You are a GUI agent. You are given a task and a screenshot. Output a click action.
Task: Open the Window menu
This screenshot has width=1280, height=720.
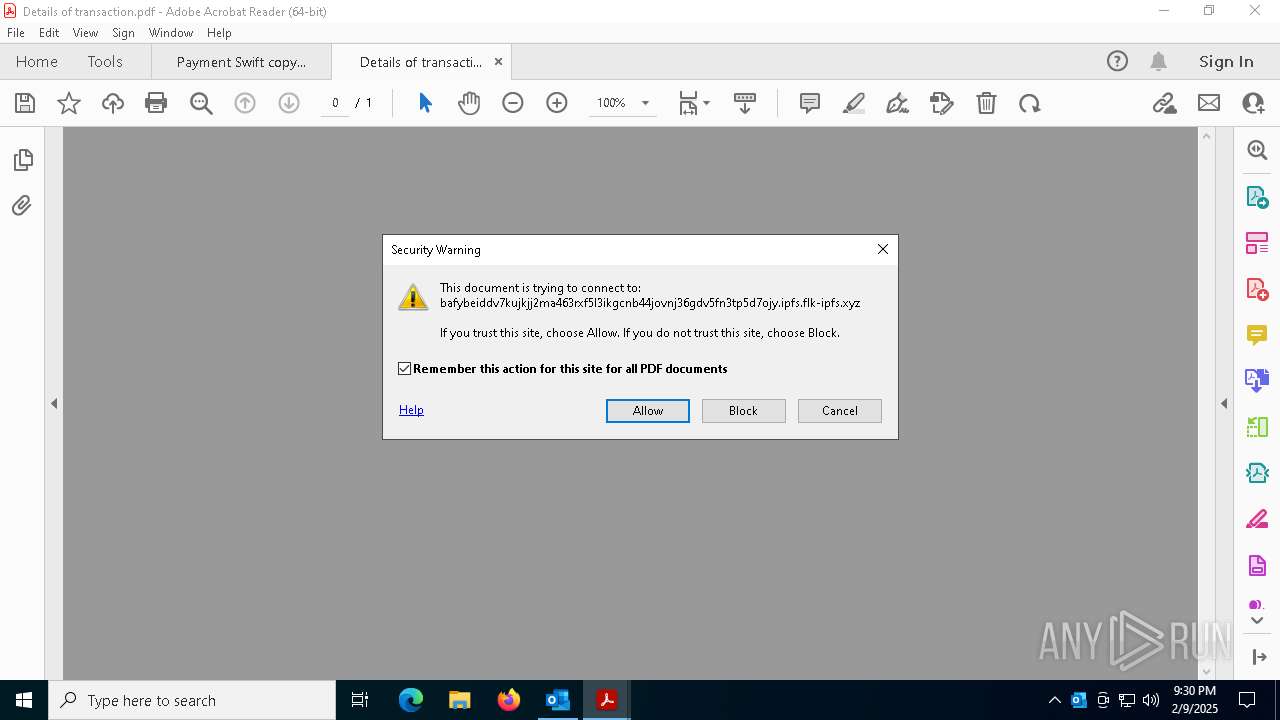pos(171,33)
